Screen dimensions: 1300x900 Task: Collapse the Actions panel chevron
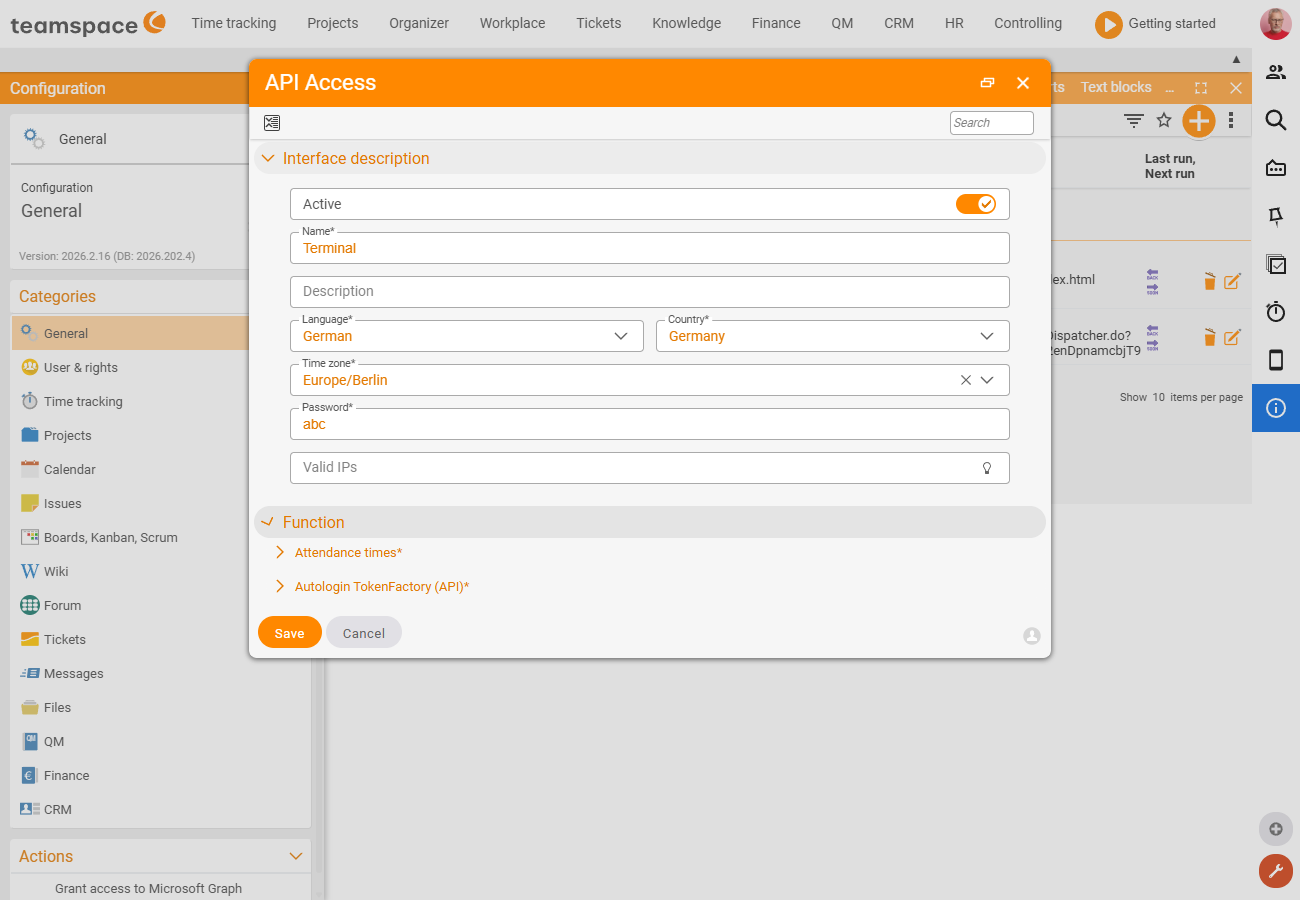click(295, 856)
